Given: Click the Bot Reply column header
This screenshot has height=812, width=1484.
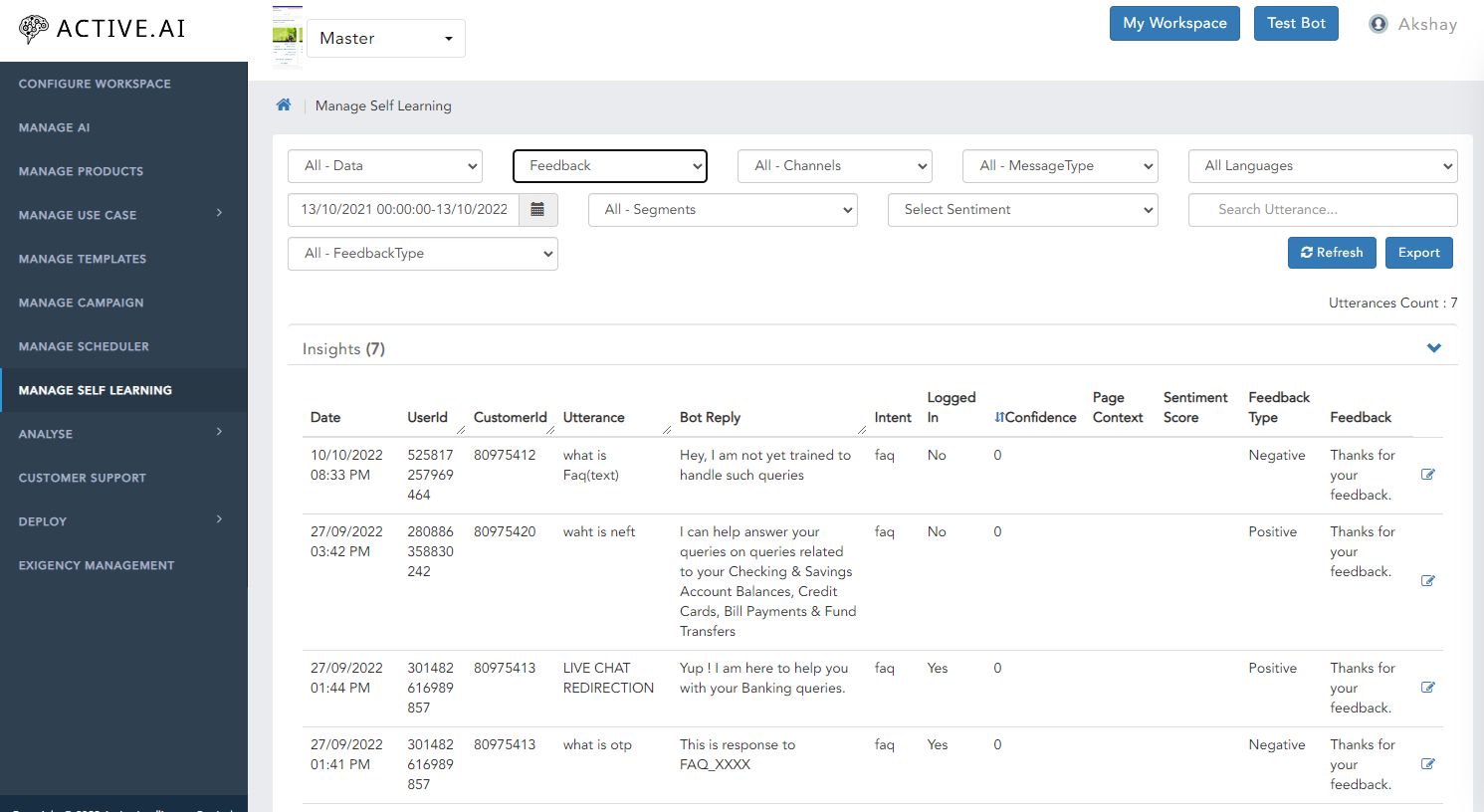Looking at the screenshot, I should tap(710, 417).
